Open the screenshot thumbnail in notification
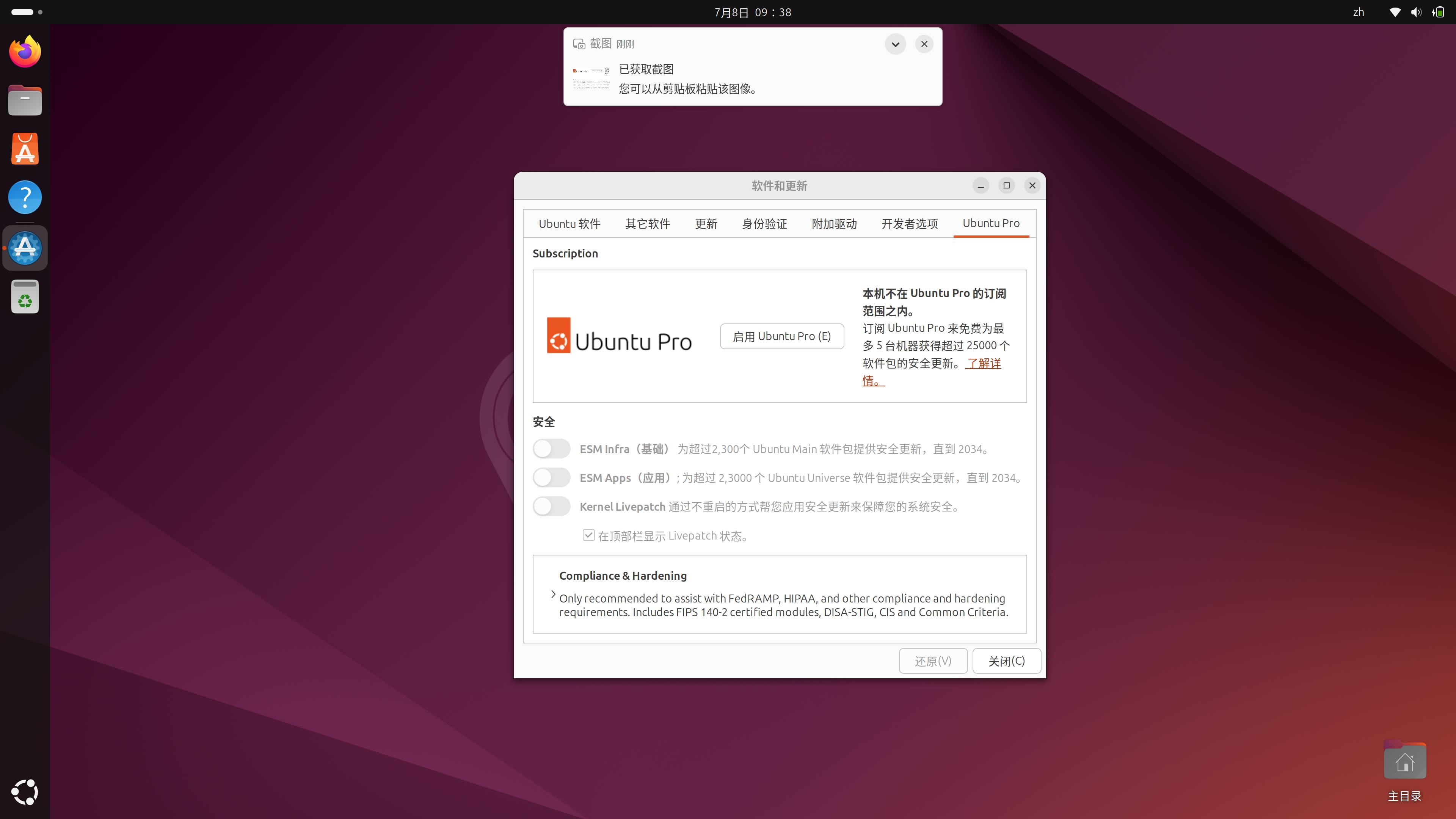This screenshot has height=819, width=1456. [x=591, y=78]
